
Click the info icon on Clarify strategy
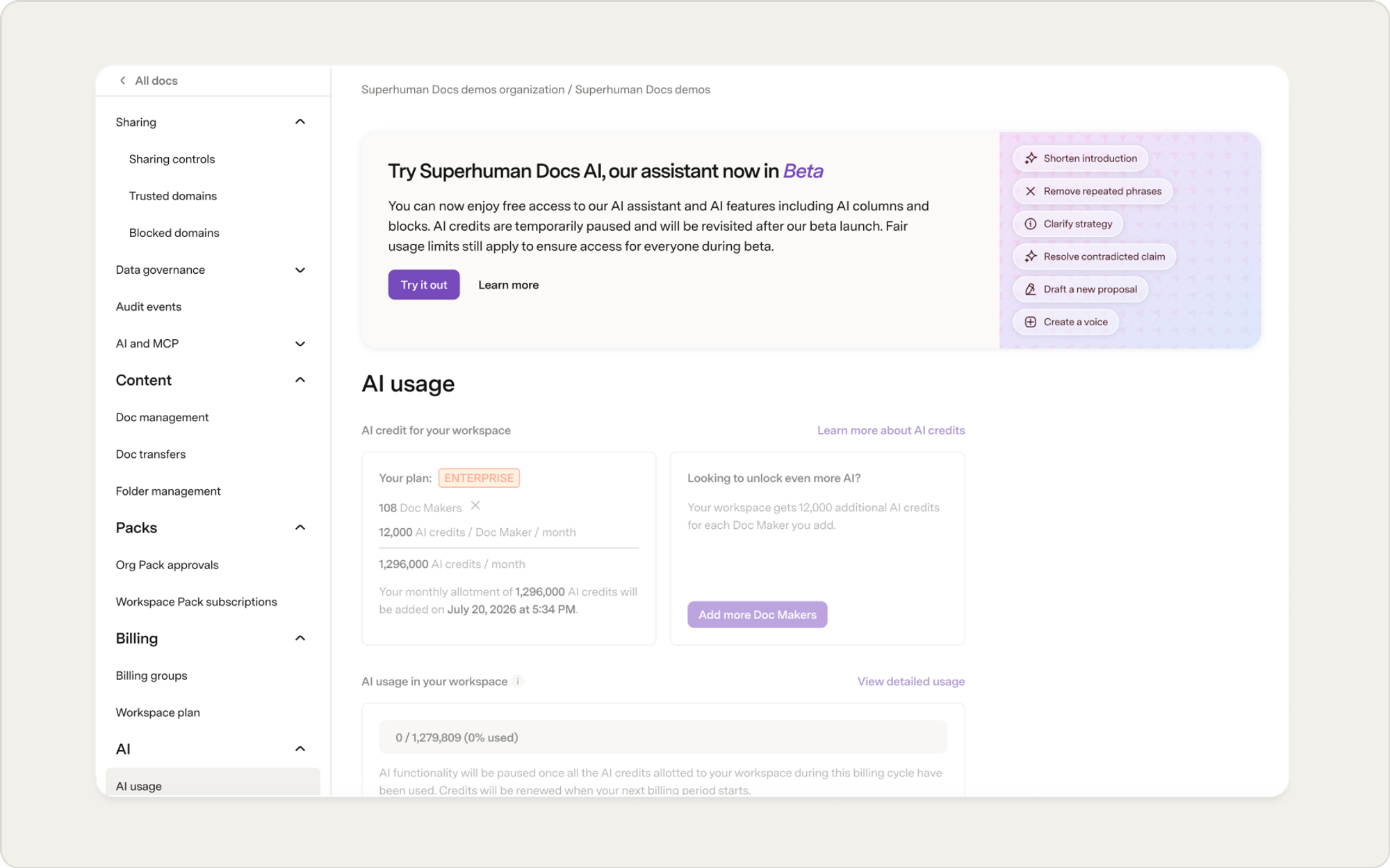click(x=1031, y=224)
